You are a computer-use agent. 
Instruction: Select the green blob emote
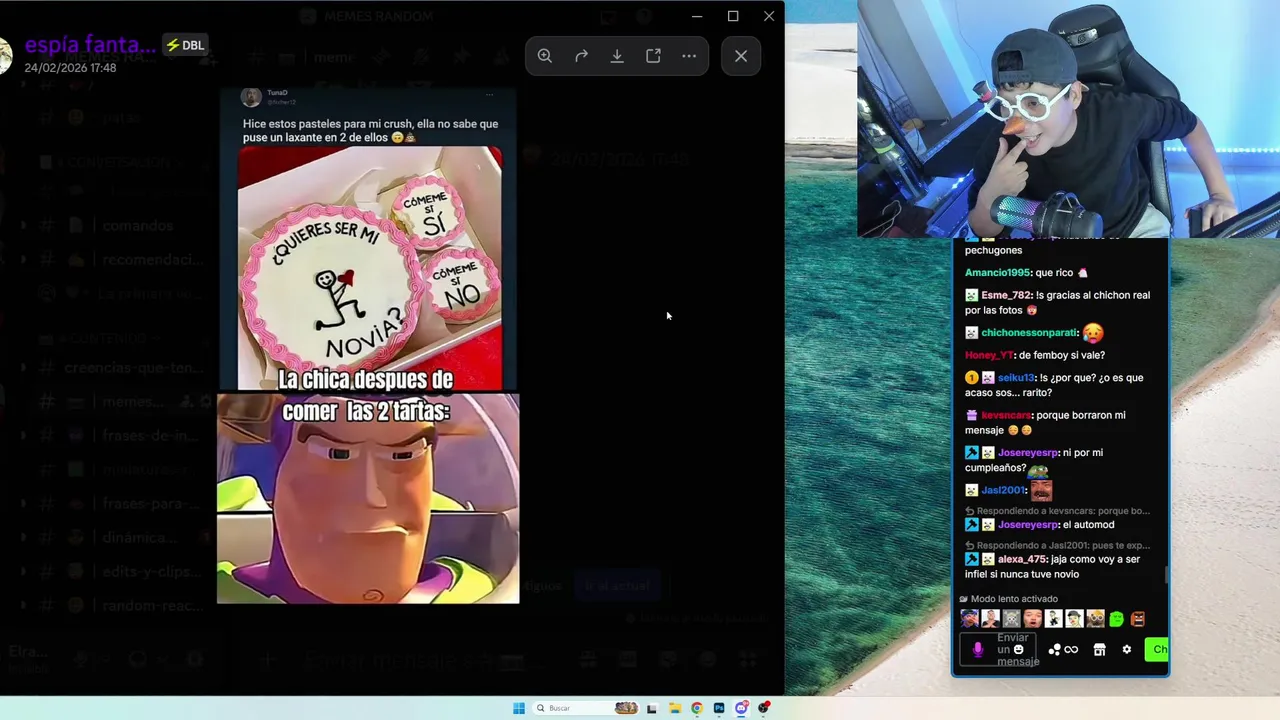point(1117,619)
